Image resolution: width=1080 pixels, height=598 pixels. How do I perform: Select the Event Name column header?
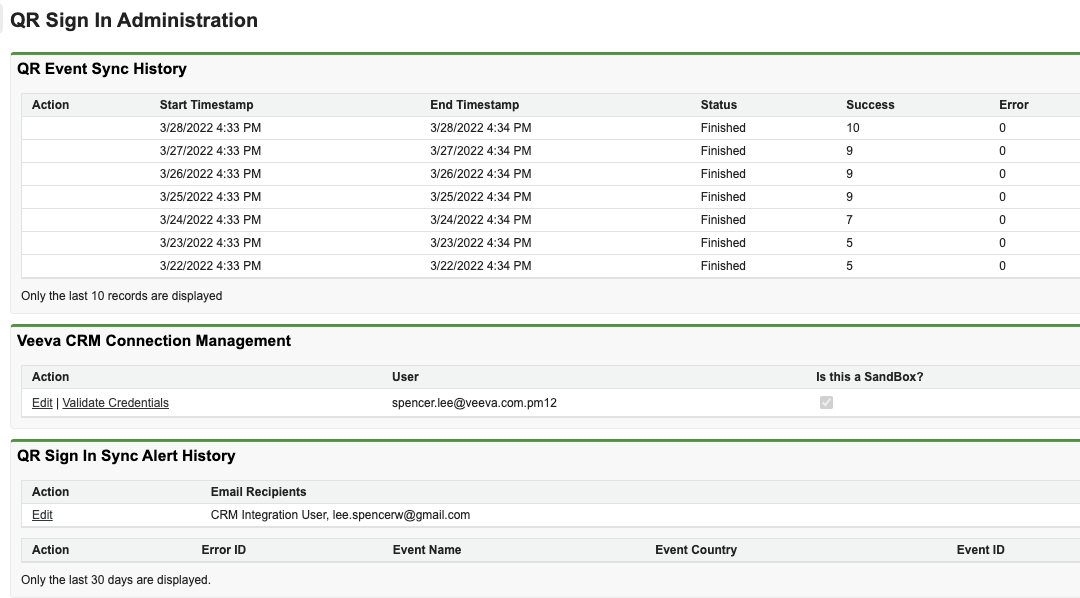coord(427,550)
